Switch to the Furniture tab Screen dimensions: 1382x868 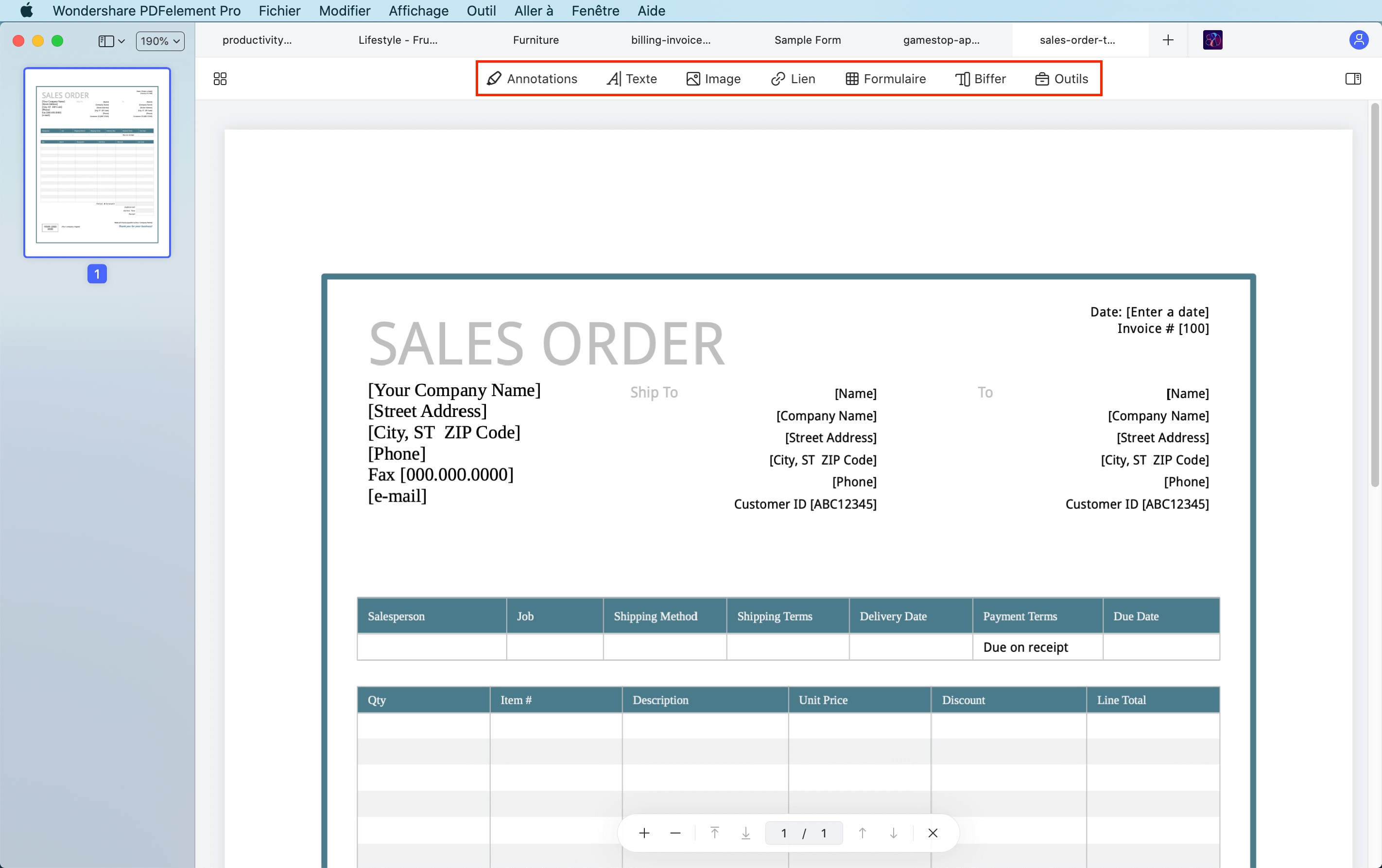(536, 40)
